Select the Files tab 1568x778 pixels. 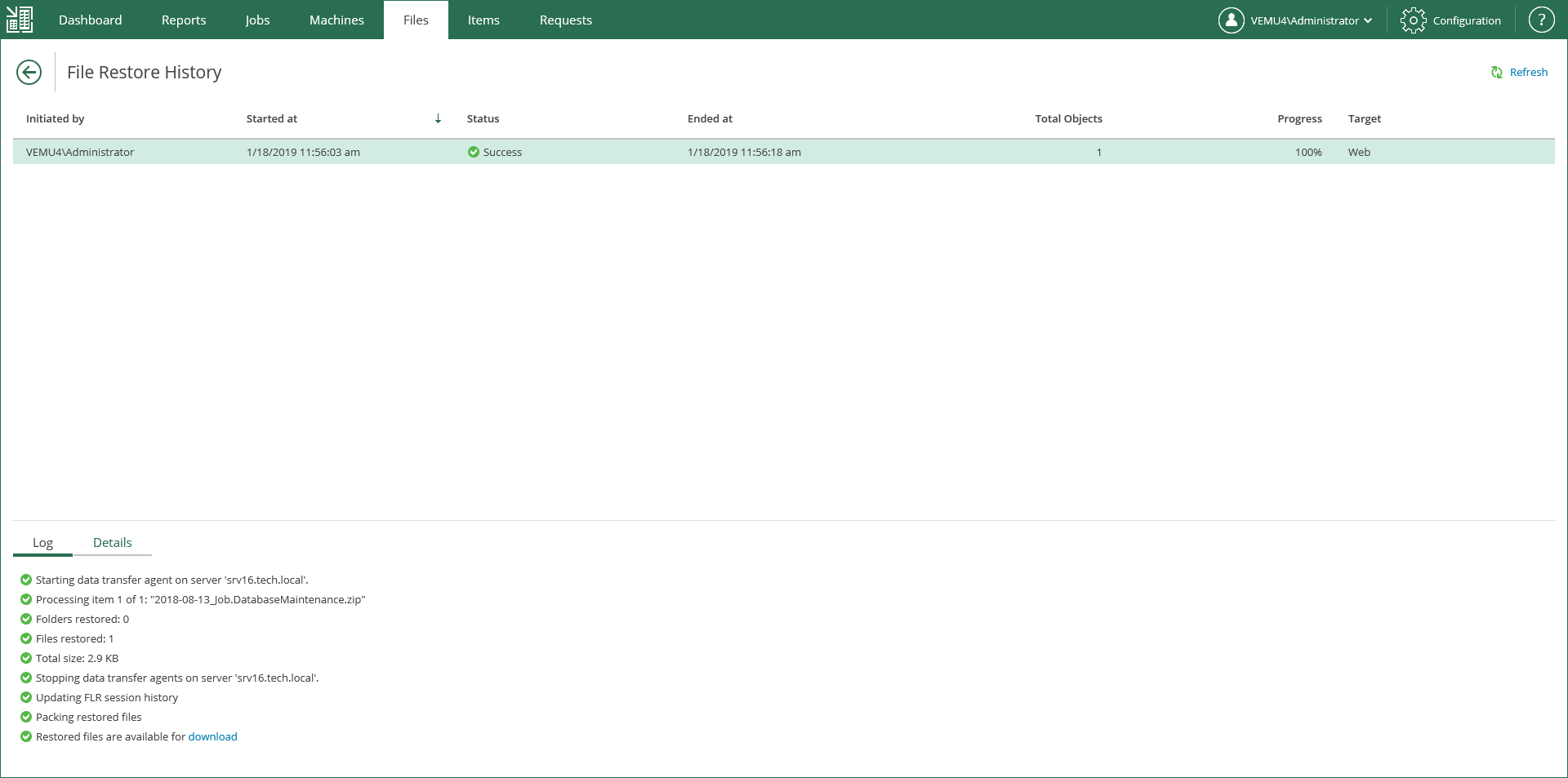coord(416,20)
